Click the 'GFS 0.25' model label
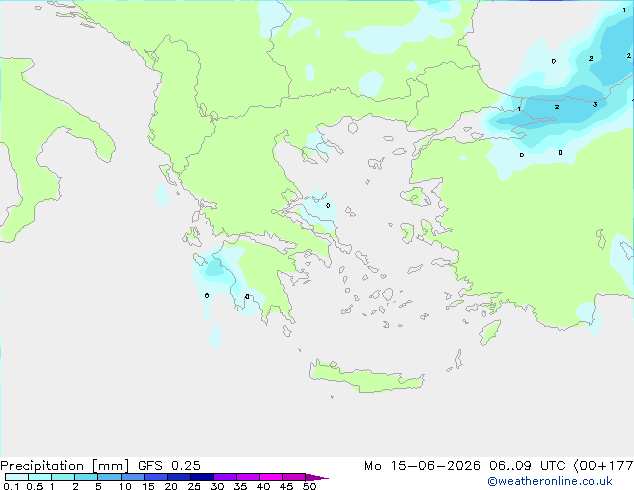 coord(169,466)
